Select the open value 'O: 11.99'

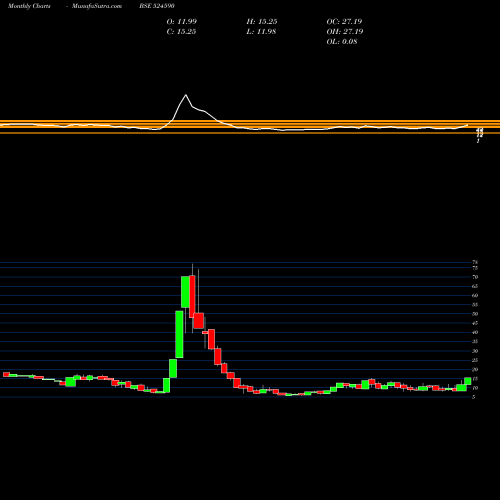(182, 21)
